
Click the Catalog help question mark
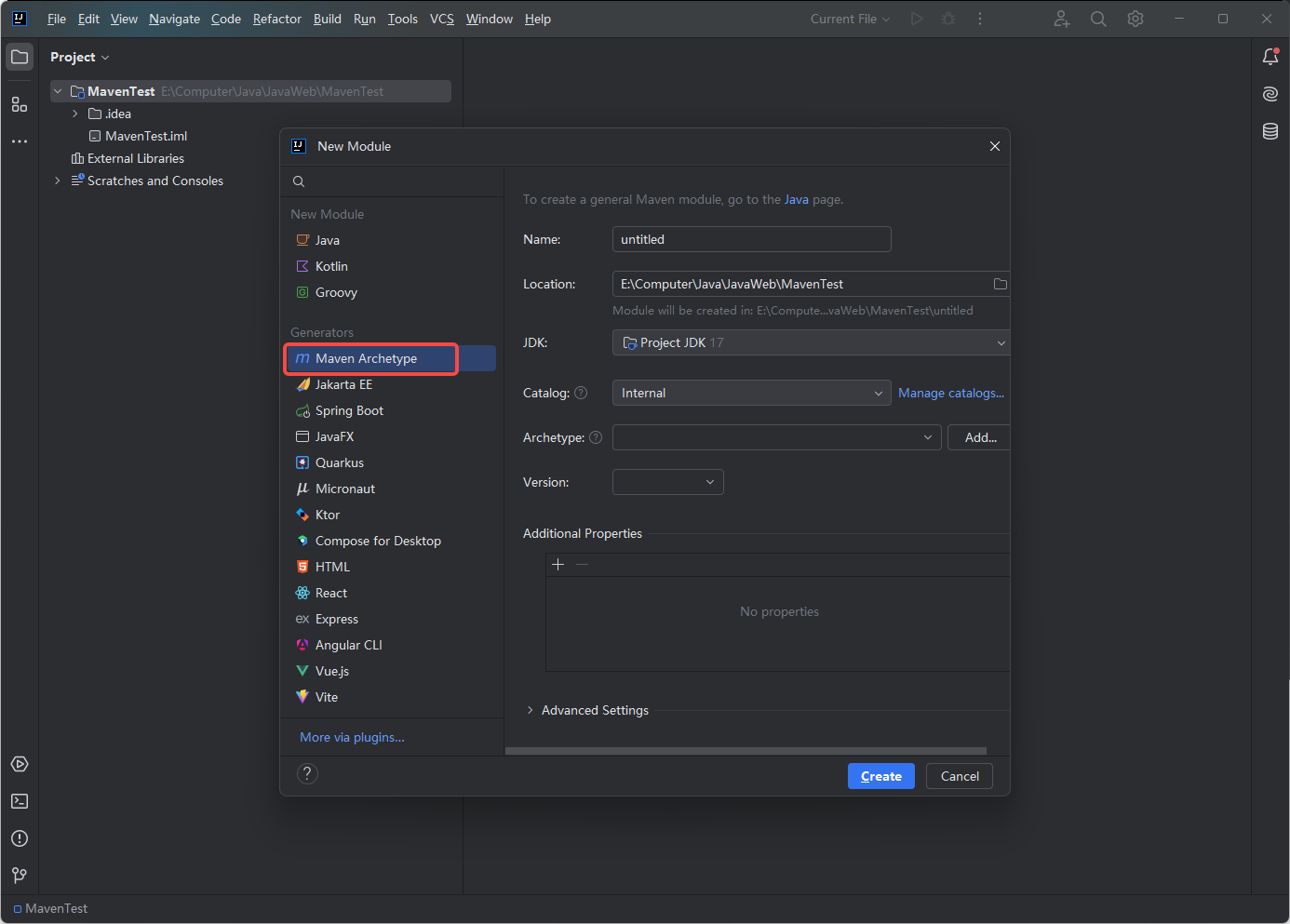pyautogui.click(x=581, y=393)
